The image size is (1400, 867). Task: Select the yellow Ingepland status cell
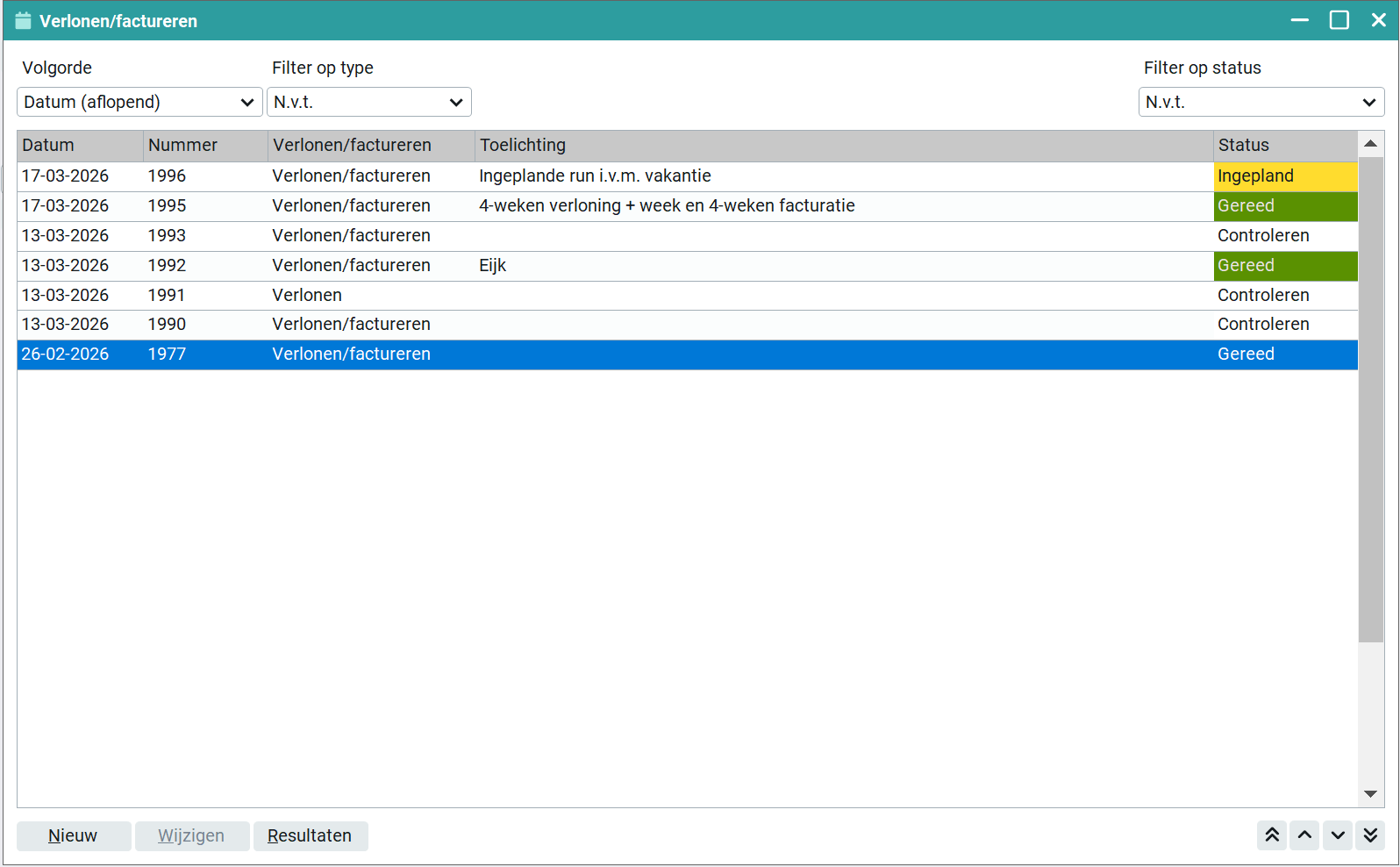point(1284,176)
